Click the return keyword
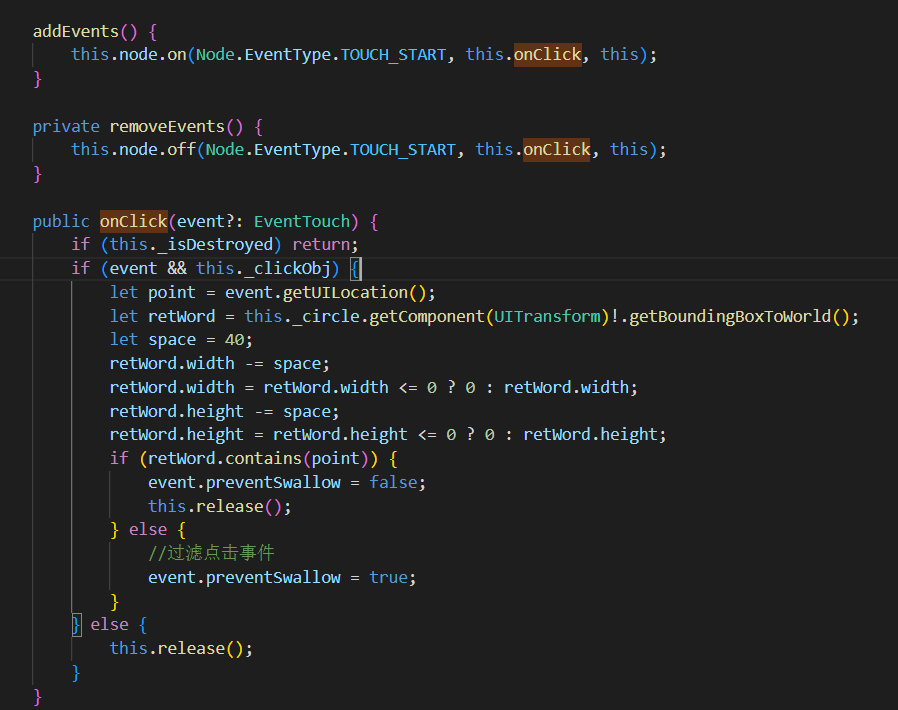Screen dimensions: 898x710 (x=321, y=244)
